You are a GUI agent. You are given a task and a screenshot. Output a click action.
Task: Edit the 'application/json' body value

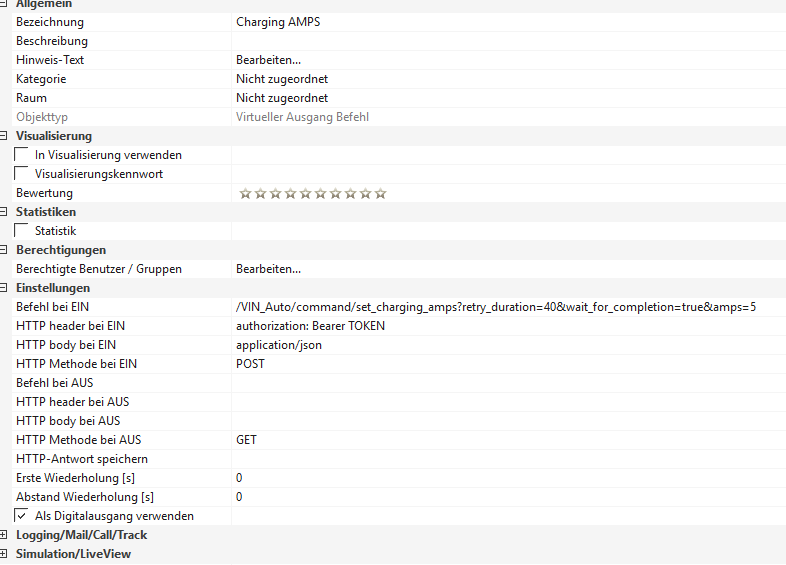pyautogui.click(x=508, y=345)
